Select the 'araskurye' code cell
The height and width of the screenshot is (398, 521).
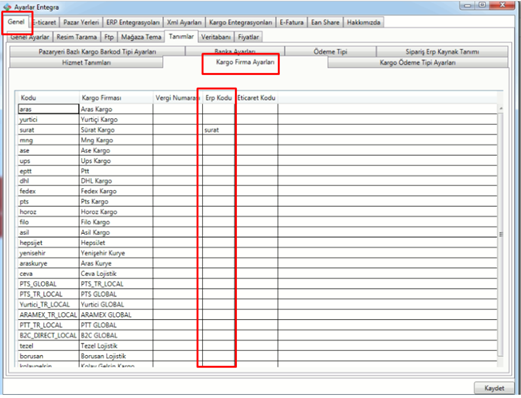(x=49, y=263)
